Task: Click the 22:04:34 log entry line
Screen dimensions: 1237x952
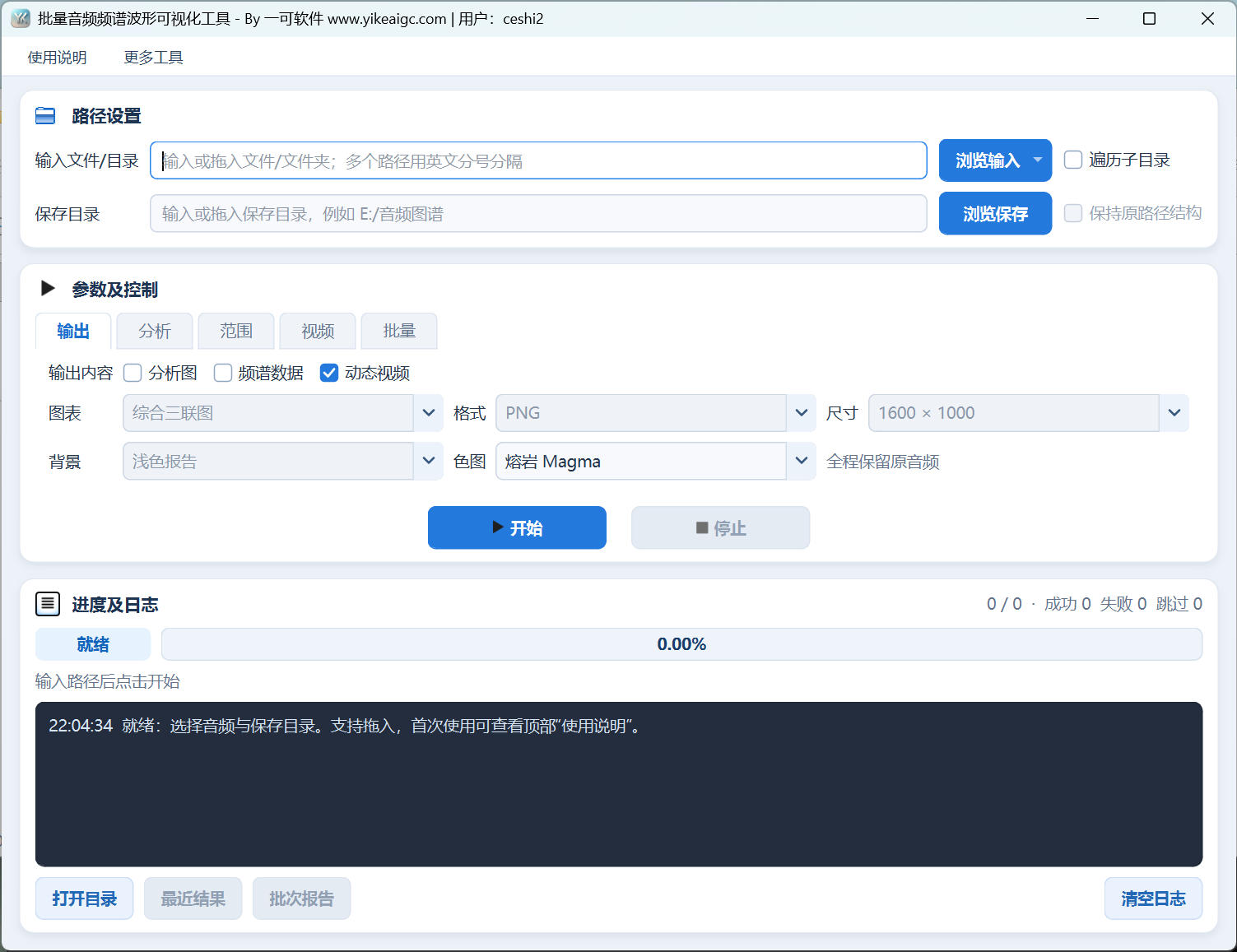Action: [x=345, y=726]
